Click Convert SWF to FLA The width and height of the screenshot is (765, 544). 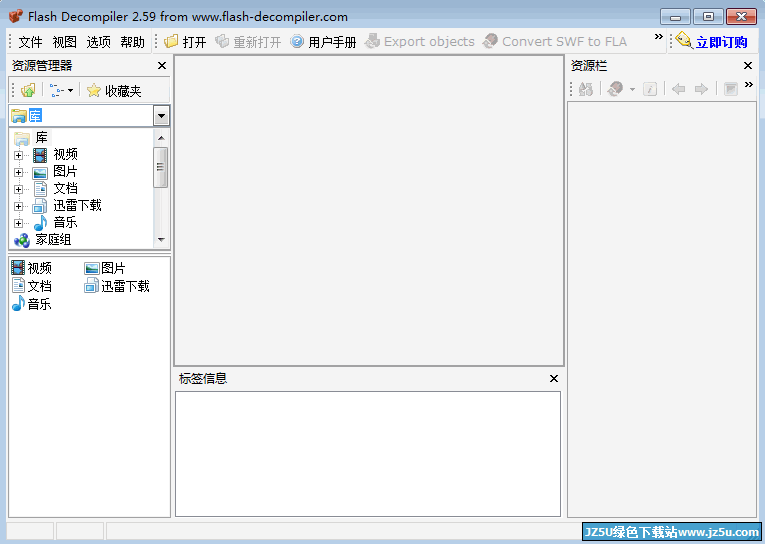pyautogui.click(x=555, y=42)
